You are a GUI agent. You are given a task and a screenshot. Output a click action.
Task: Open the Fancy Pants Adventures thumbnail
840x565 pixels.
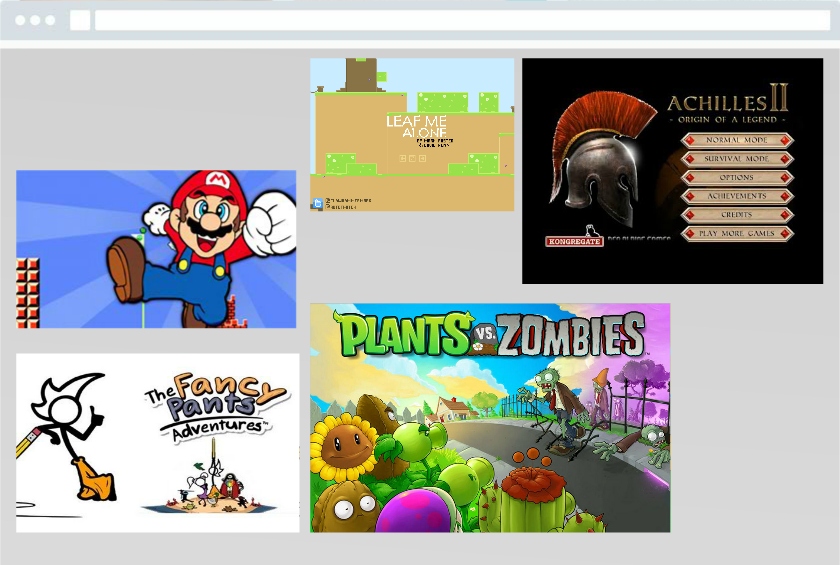pyautogui.click(x=158, y=442)
